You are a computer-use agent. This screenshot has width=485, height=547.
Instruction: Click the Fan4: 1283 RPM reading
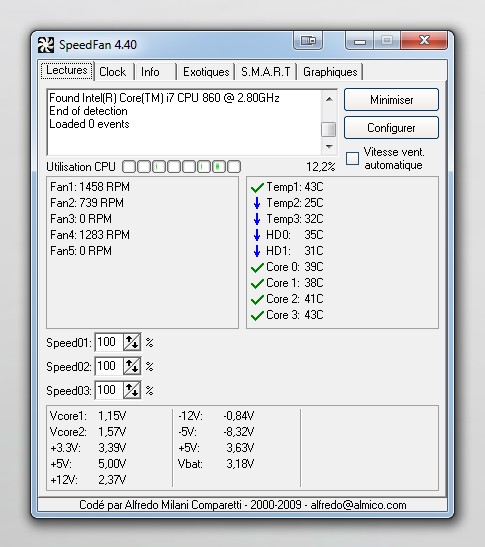click(x=90, y=235)
